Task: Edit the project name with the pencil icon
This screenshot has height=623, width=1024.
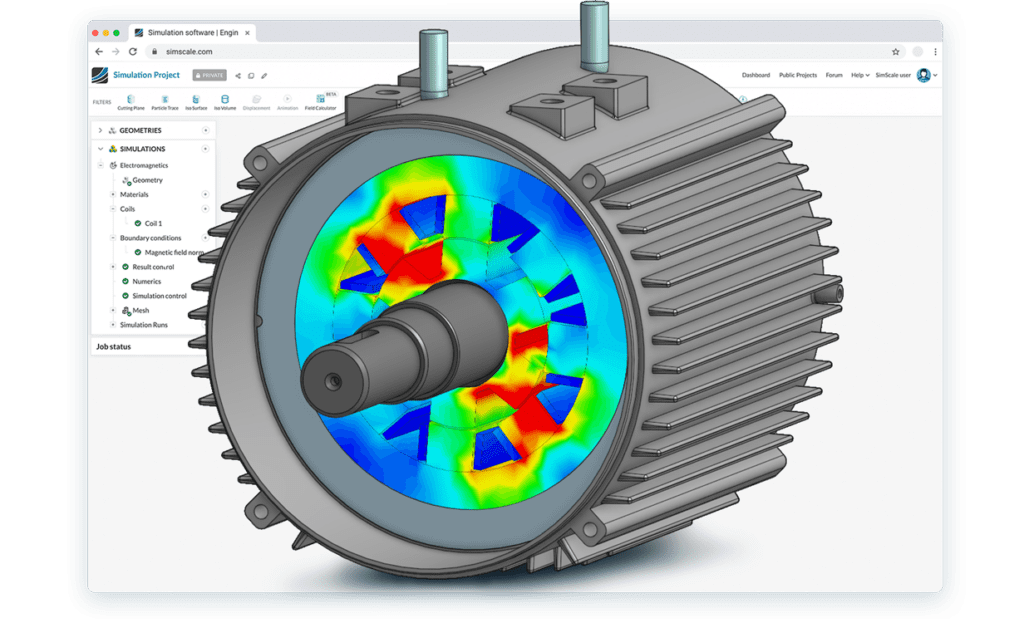Action: [265, 75]
